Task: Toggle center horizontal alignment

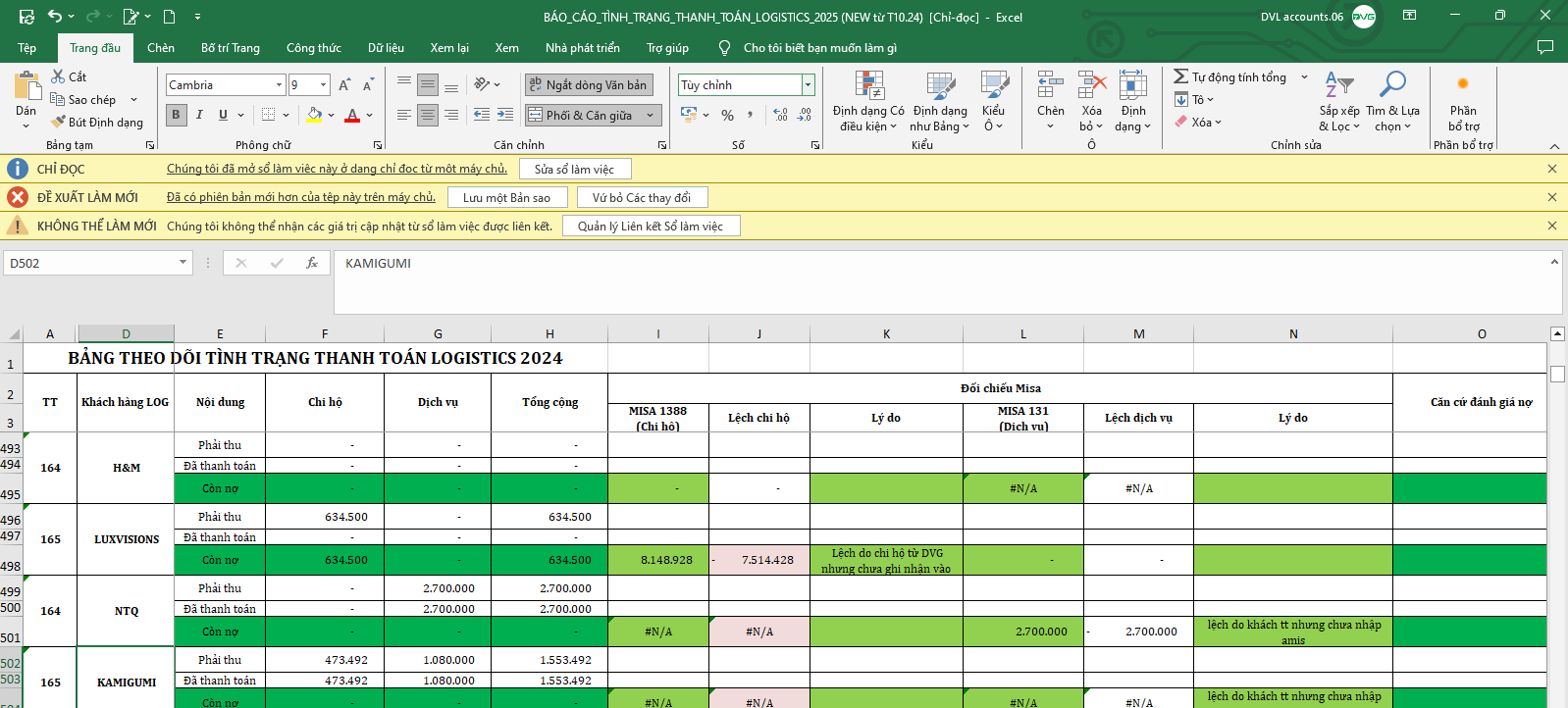Action: [x=428, y=115]
